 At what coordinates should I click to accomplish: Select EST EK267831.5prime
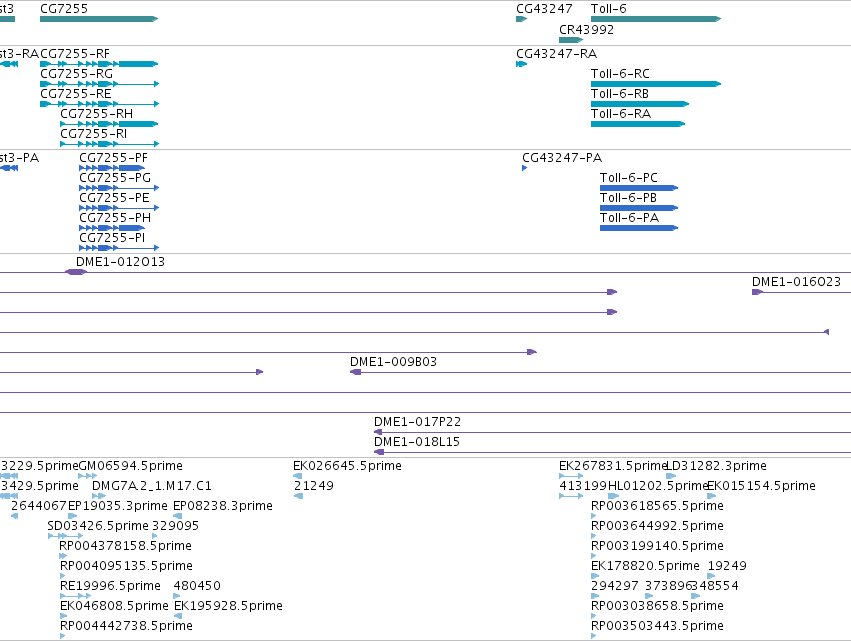pos(571,476)
